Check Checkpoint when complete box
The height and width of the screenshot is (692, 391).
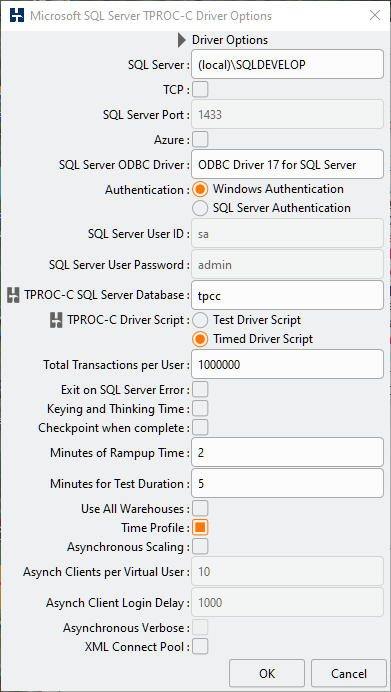(x=200, y=427)
